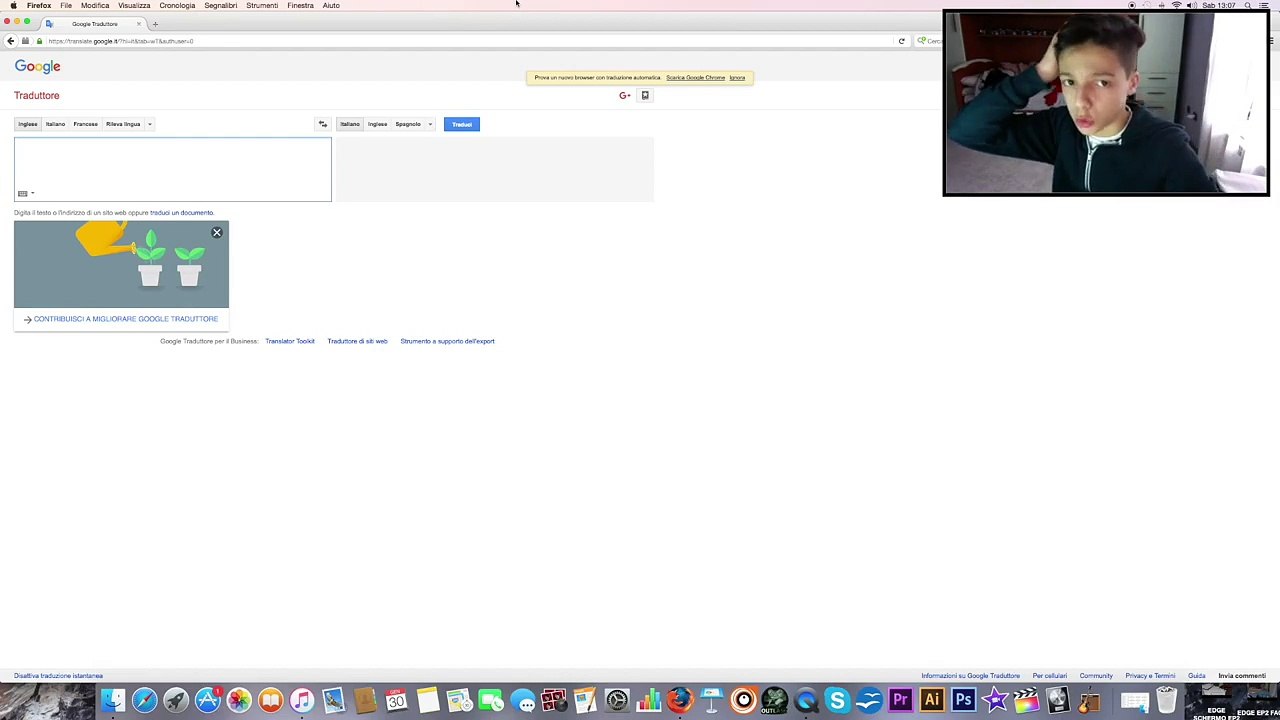Open the Segnalibri menu
1280x720 pixels.
(221, 5)
